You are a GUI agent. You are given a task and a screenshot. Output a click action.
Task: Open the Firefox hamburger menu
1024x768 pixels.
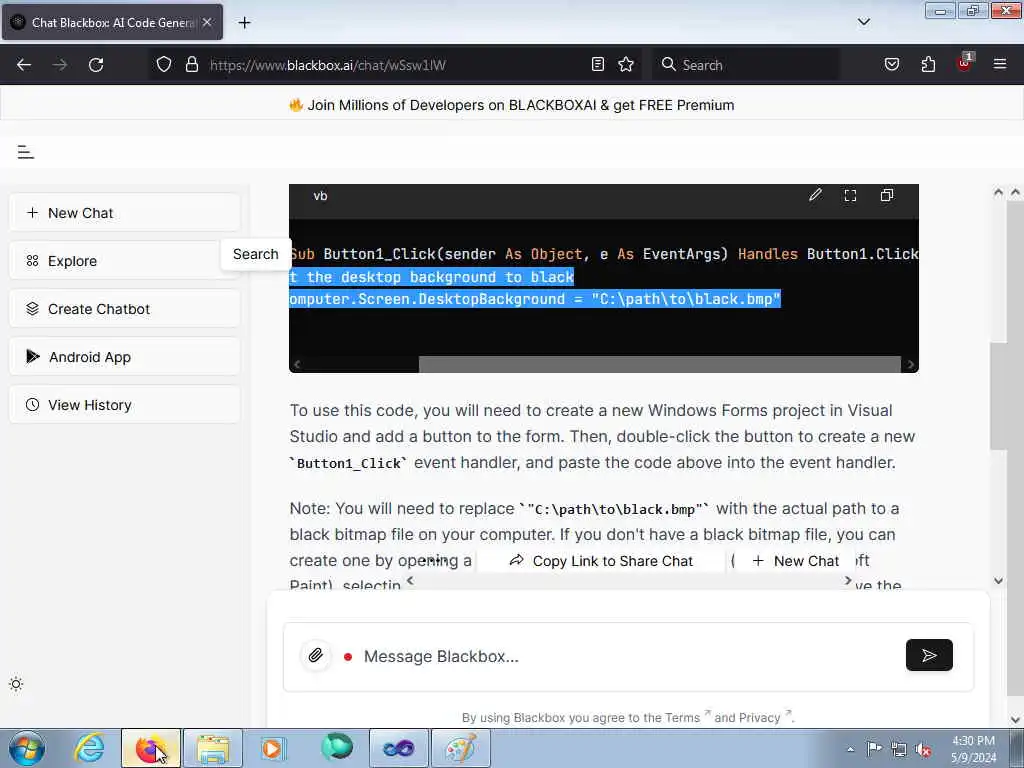coord(1000,64)
